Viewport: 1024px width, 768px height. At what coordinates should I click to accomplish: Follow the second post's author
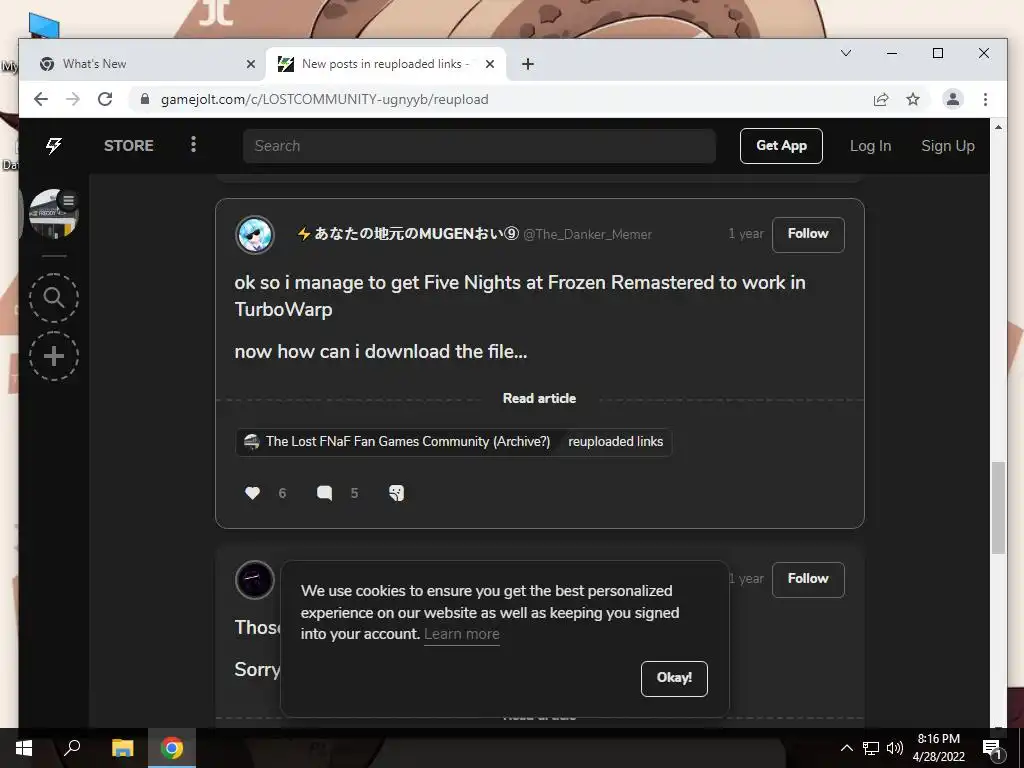click(808, 579)
